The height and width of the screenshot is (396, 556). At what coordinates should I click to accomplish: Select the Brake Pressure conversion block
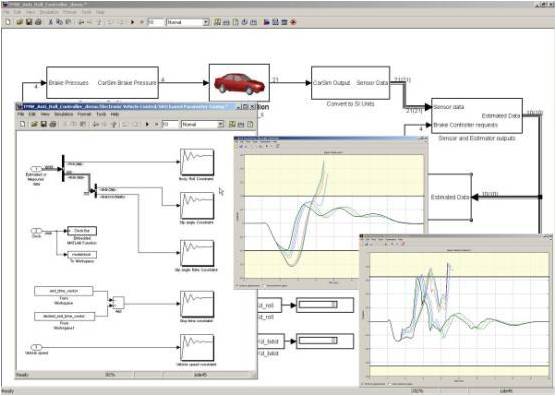point(102,83)
